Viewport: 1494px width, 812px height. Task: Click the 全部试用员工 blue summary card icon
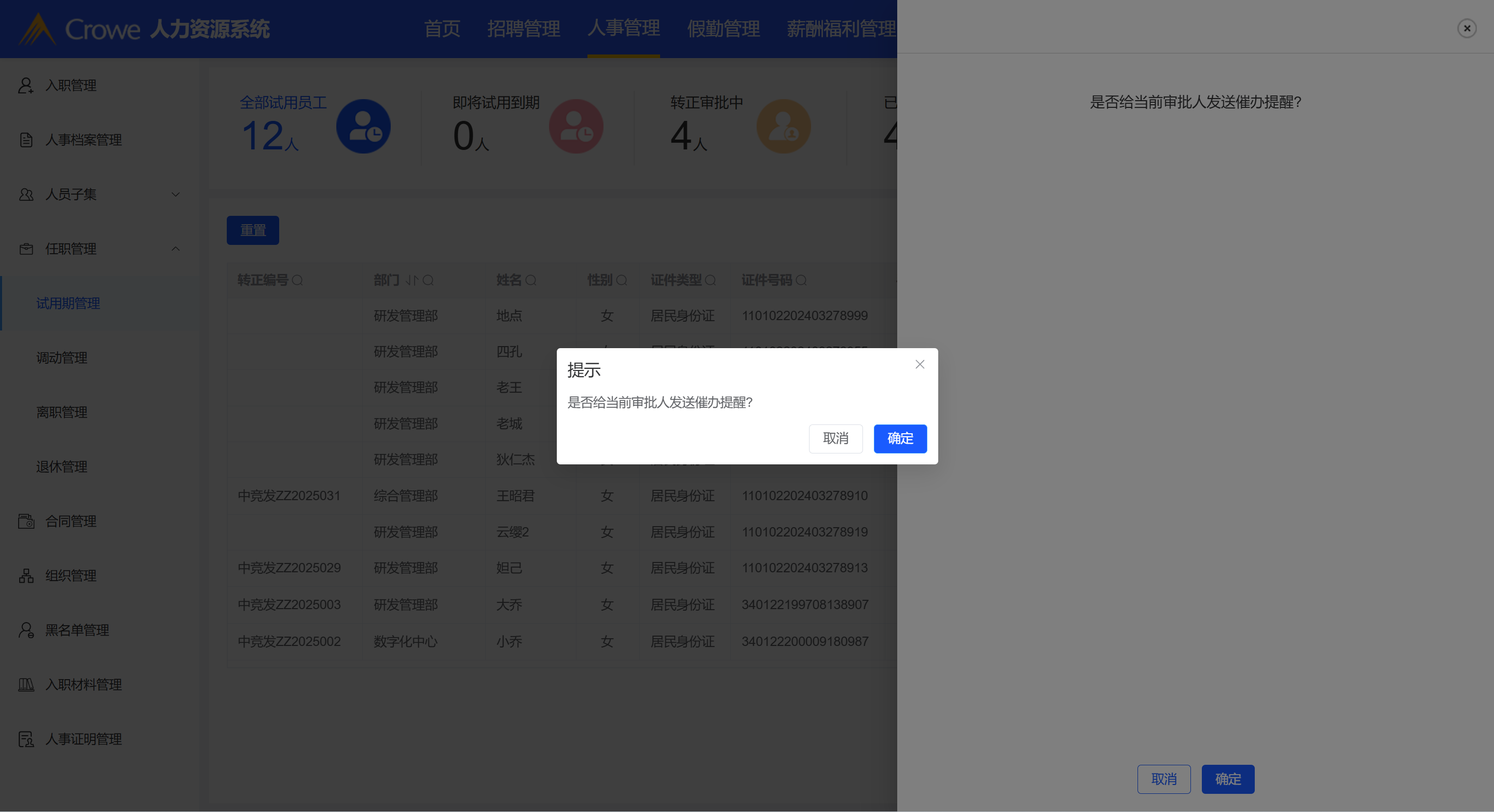point(363,127)
